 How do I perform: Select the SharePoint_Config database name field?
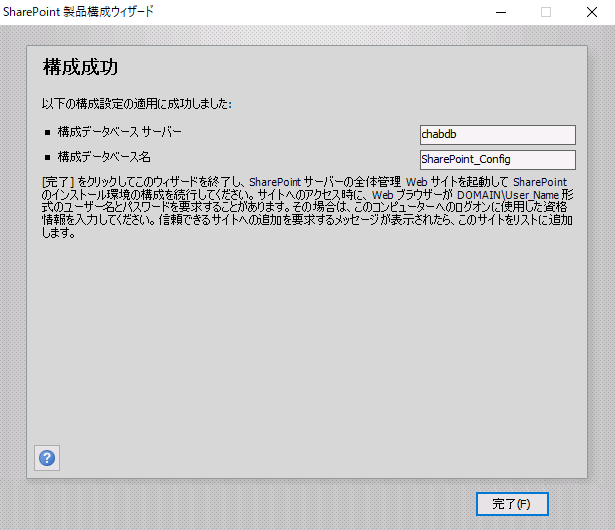pyautogui.click(x=497, y=160)
